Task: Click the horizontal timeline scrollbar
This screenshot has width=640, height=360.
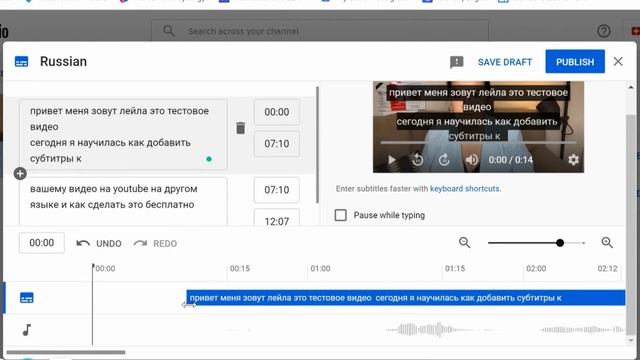Action: point(66,352)
